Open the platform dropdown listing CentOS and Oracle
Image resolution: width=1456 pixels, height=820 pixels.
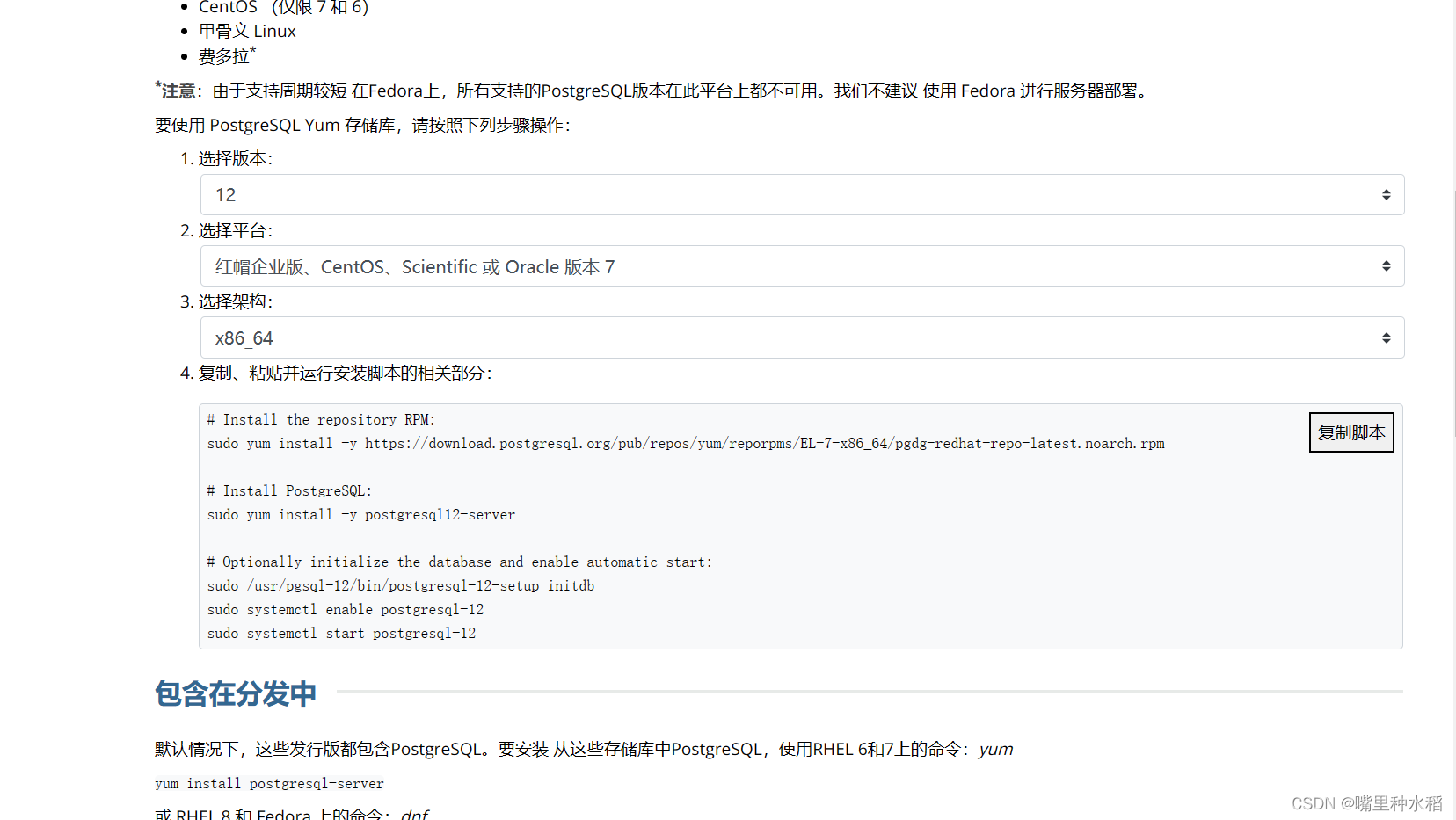(x=791, y=265)
